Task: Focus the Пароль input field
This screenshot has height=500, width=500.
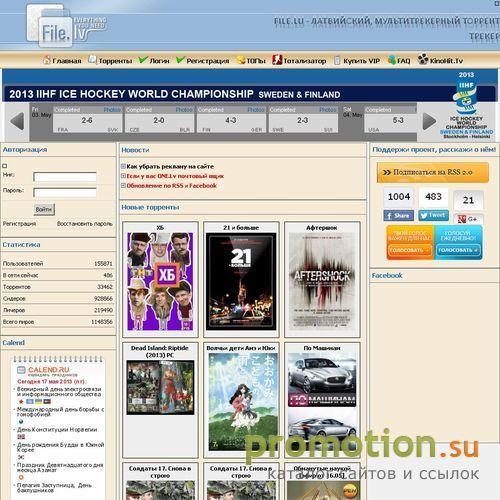Action: click(65, 192)
